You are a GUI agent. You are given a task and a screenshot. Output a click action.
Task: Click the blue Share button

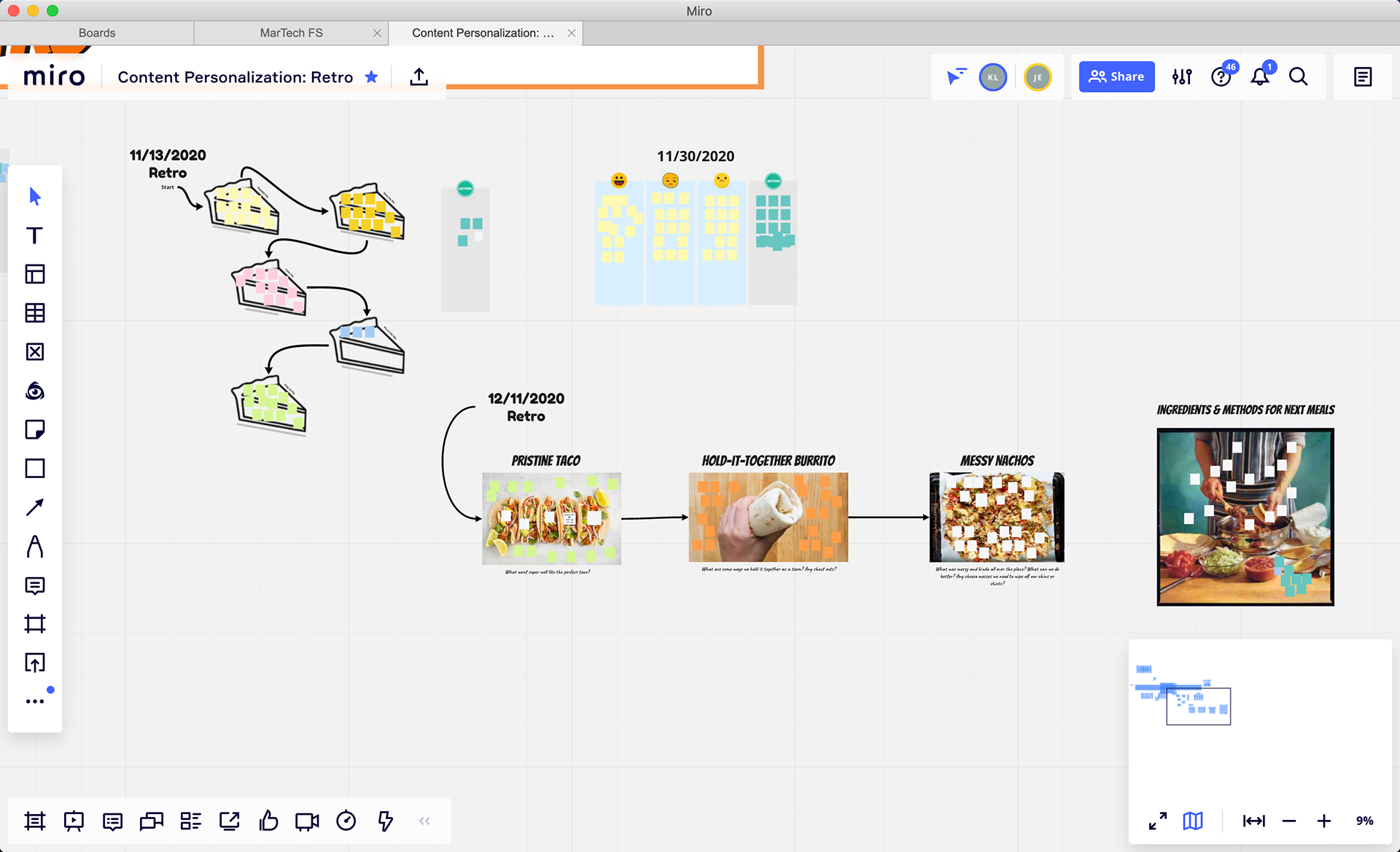(x=1116, y=77)
